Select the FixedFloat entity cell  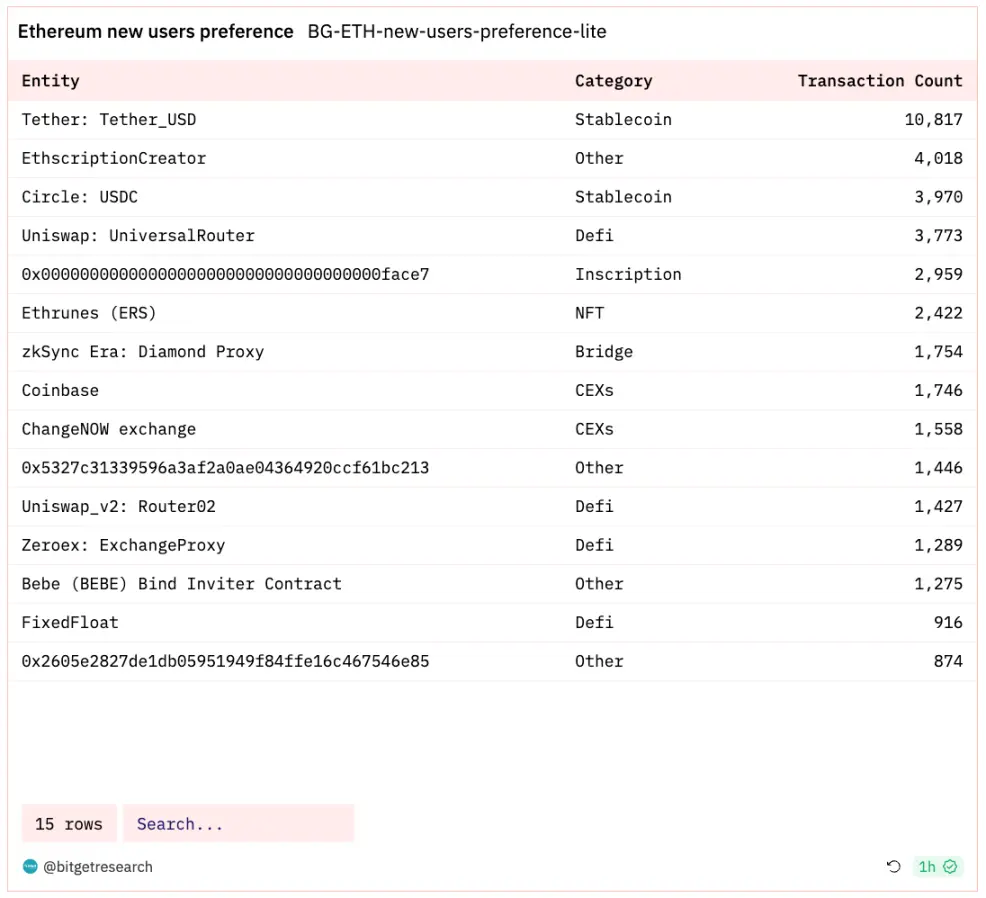pyautogui.click(x=70, y=623)
